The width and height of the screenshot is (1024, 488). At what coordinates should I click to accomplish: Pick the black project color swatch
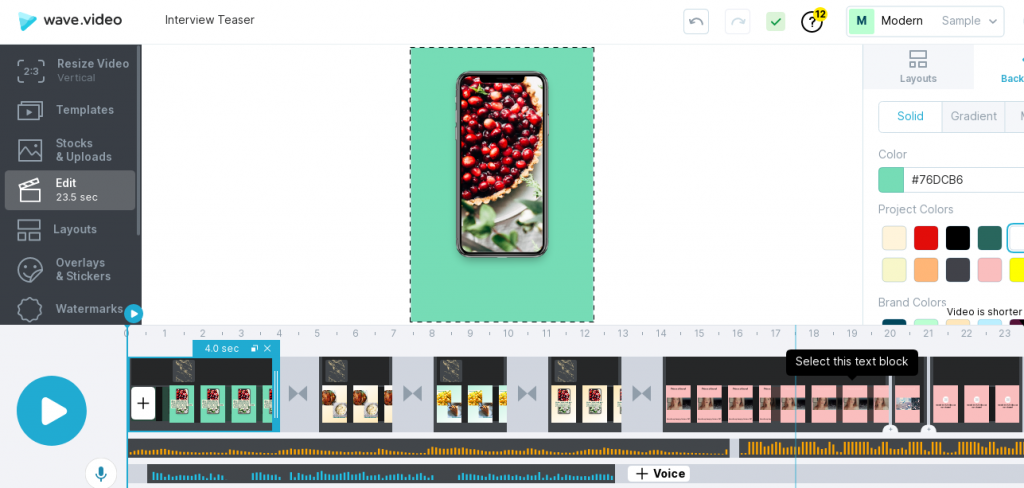958,238
